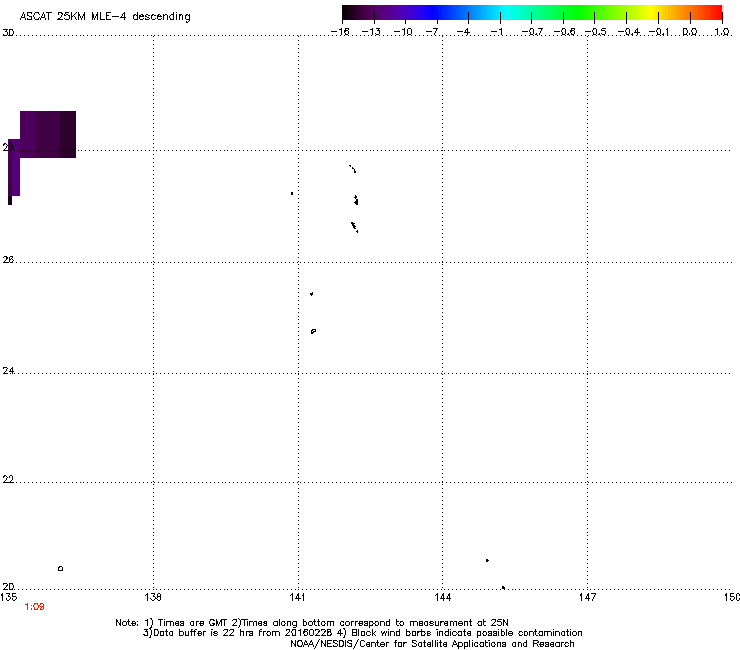Click the red "1:09" time stamp
Viewport: 740px width, 650px height.
(x=34, y=607)
